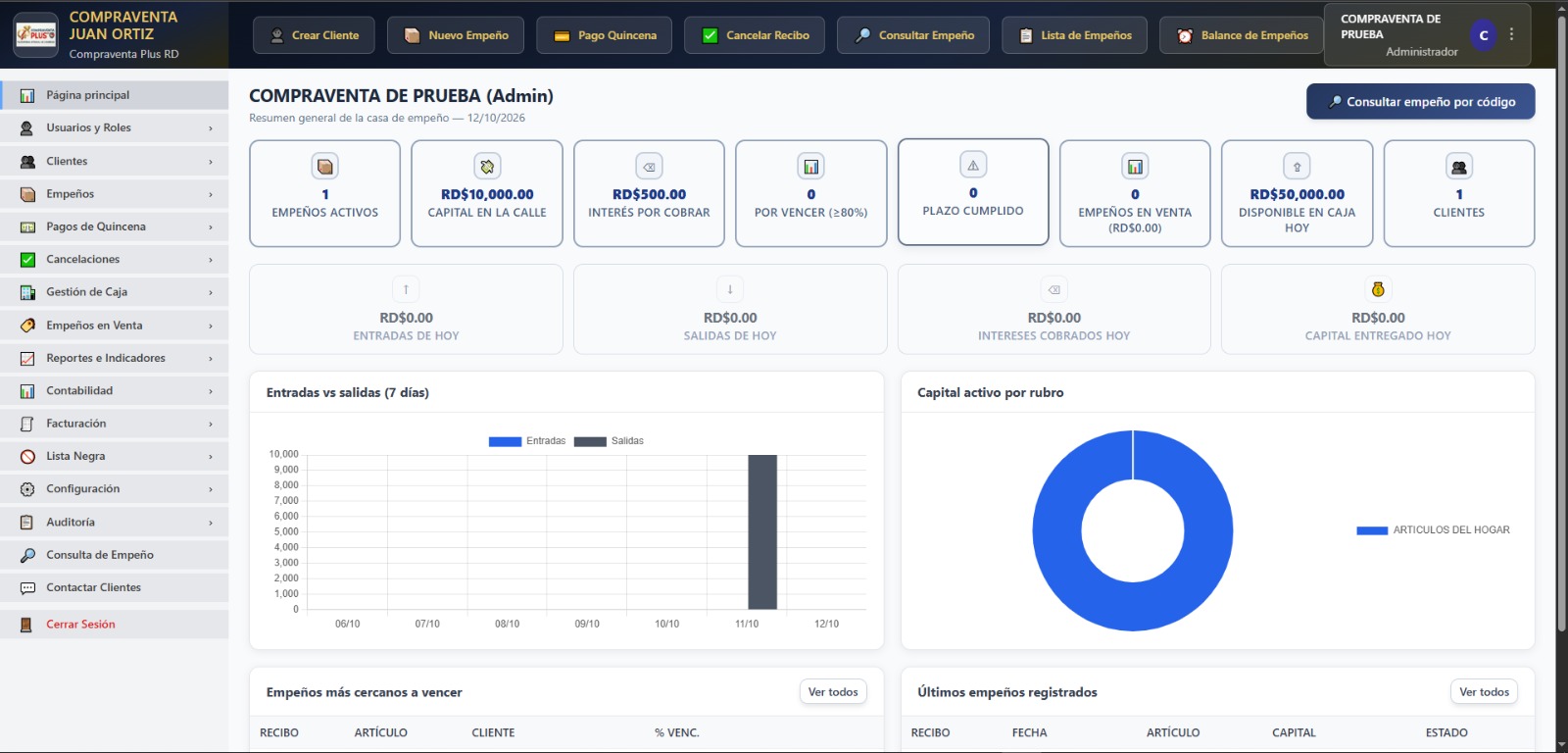This screenshot has height=753, width=1568.
Task: Open Página principal in the sidebar
Action: [x=115, y=95]
